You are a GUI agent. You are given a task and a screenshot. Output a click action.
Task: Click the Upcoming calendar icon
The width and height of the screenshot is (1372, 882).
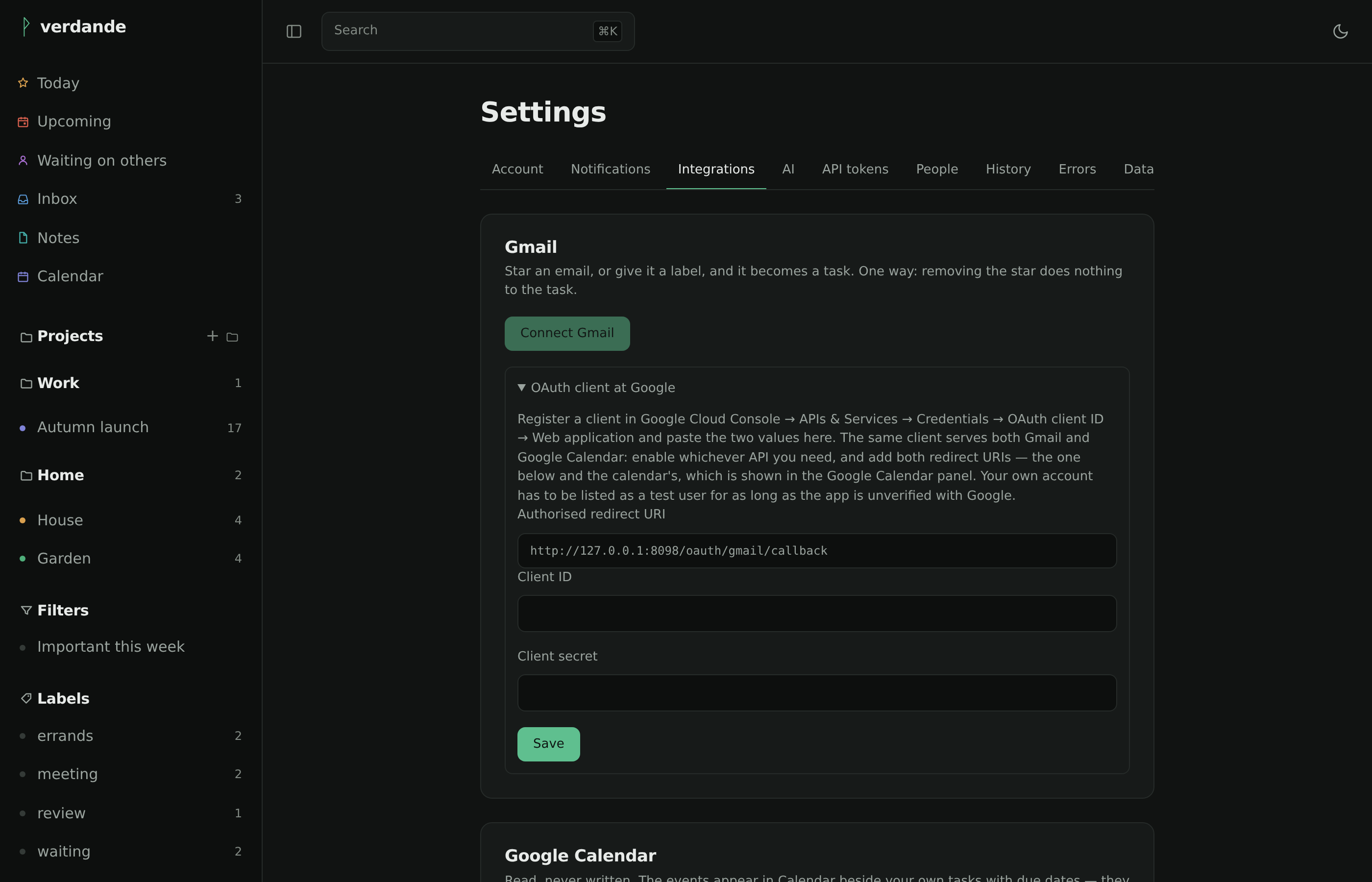(23, 122)
